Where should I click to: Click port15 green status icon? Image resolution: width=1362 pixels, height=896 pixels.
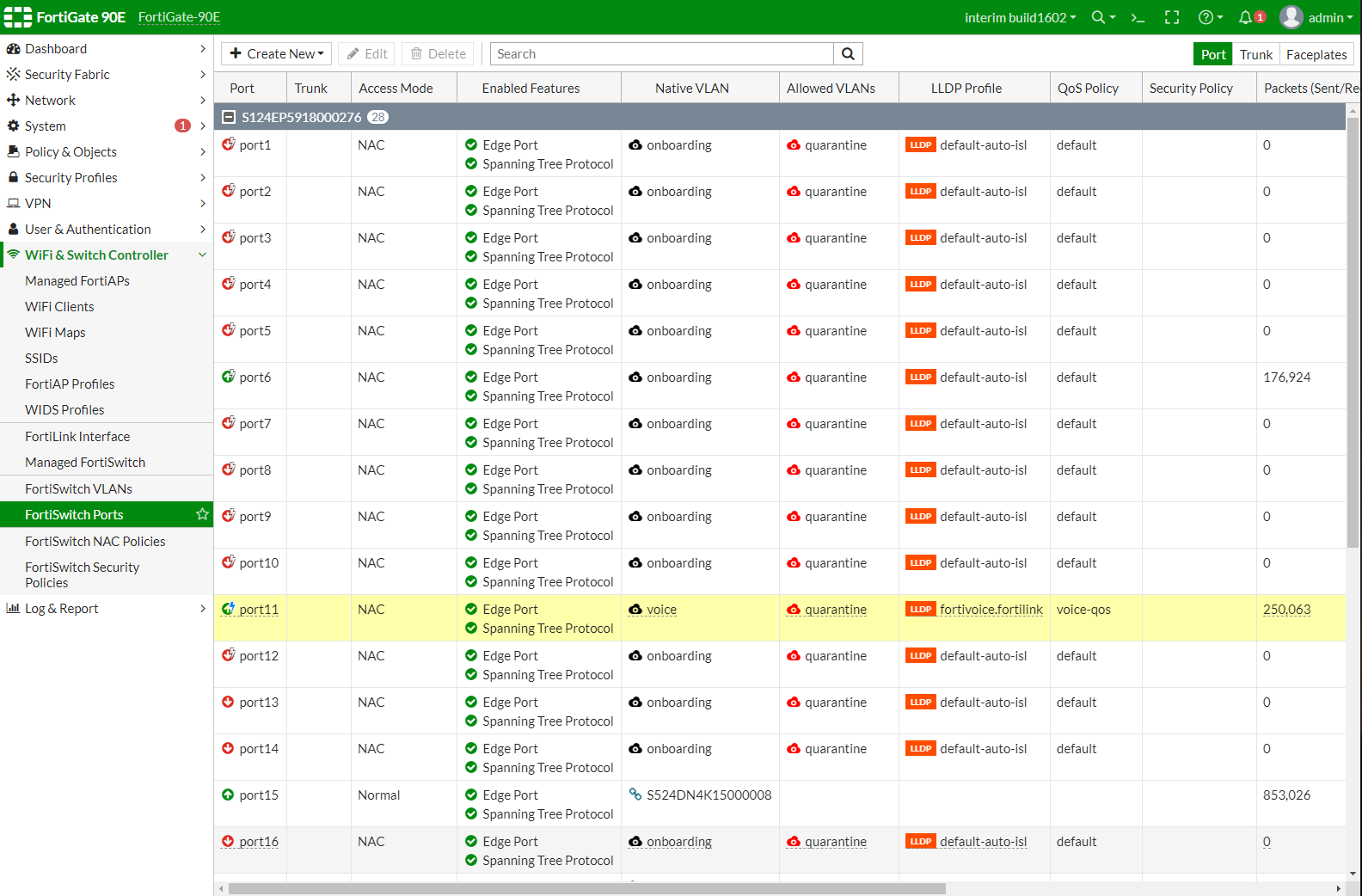coord(228,795)
